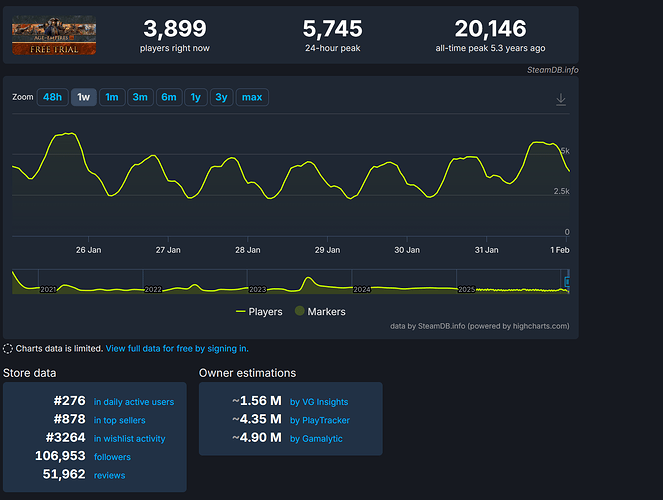Set chart zoom to 48h

[x=53, y=97]
